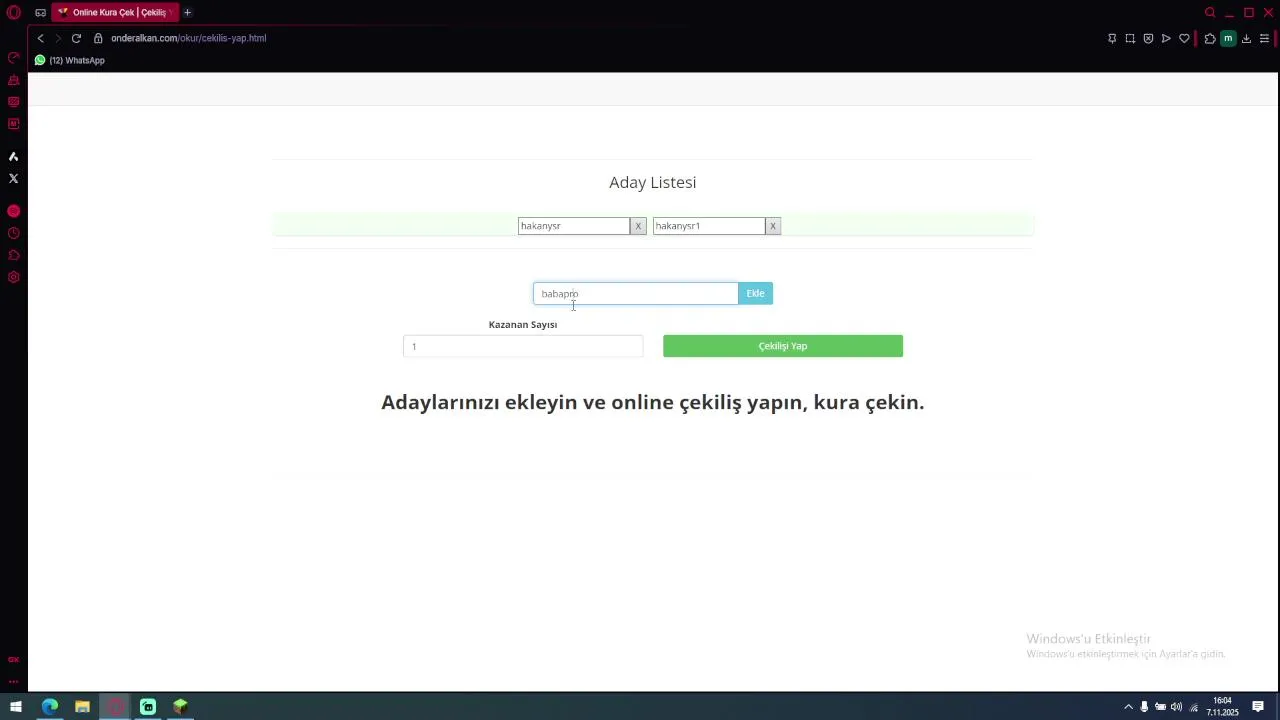Open the tab islands workspace icon
Image resolution: width=1280 pixels, height=720 pixels.
click(40, 13)
